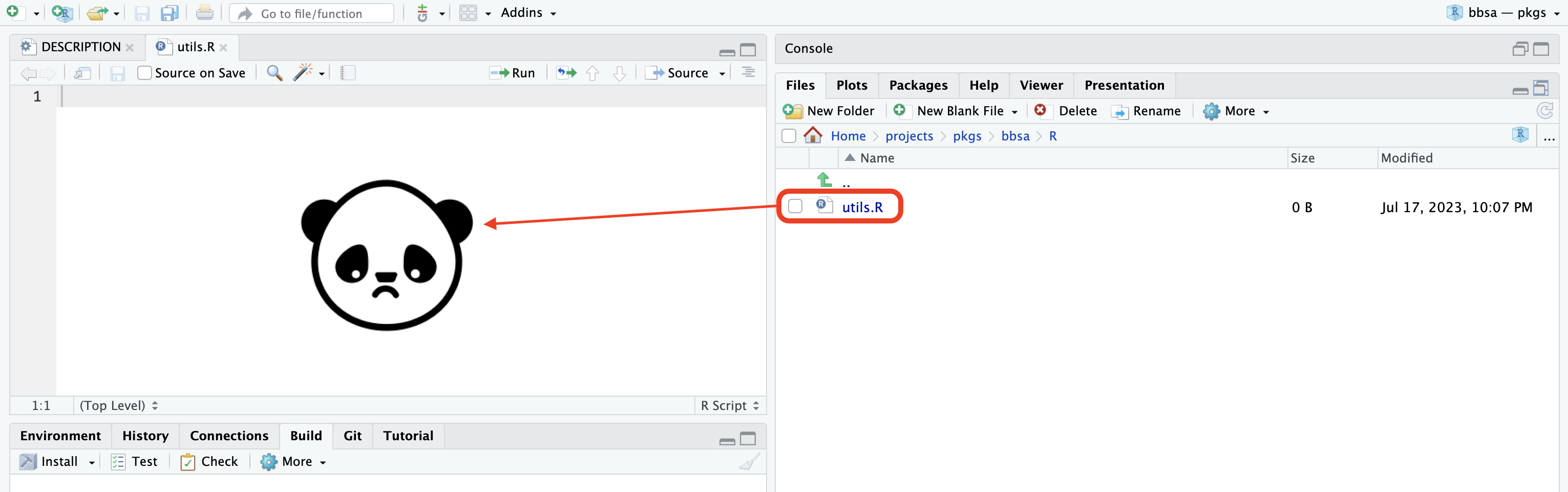The width and height of the screenshot is (1568, 492).
Task: Tick the select-all files checkbox beside Home
Action: [x=789, y=136]
